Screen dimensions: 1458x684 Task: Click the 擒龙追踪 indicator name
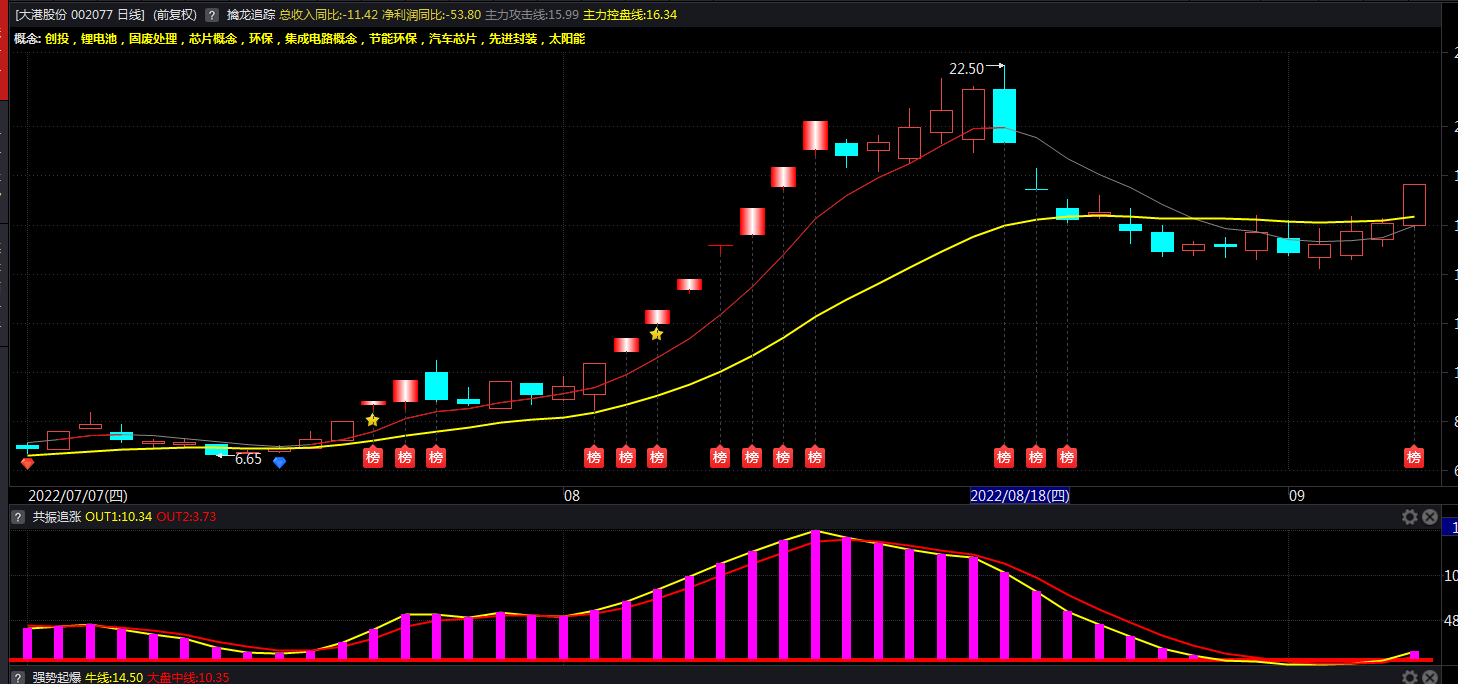(x=250, y=15)
